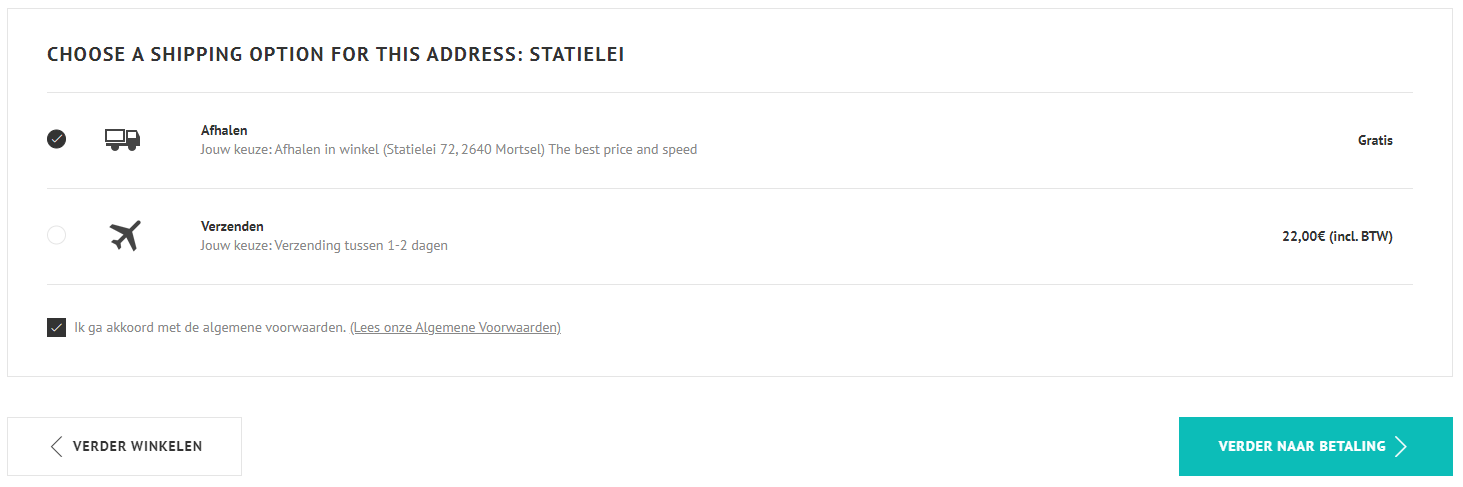Click the Gratis price label
The height and width of the screenshot is (487, 1463).
click(1375, 140)
